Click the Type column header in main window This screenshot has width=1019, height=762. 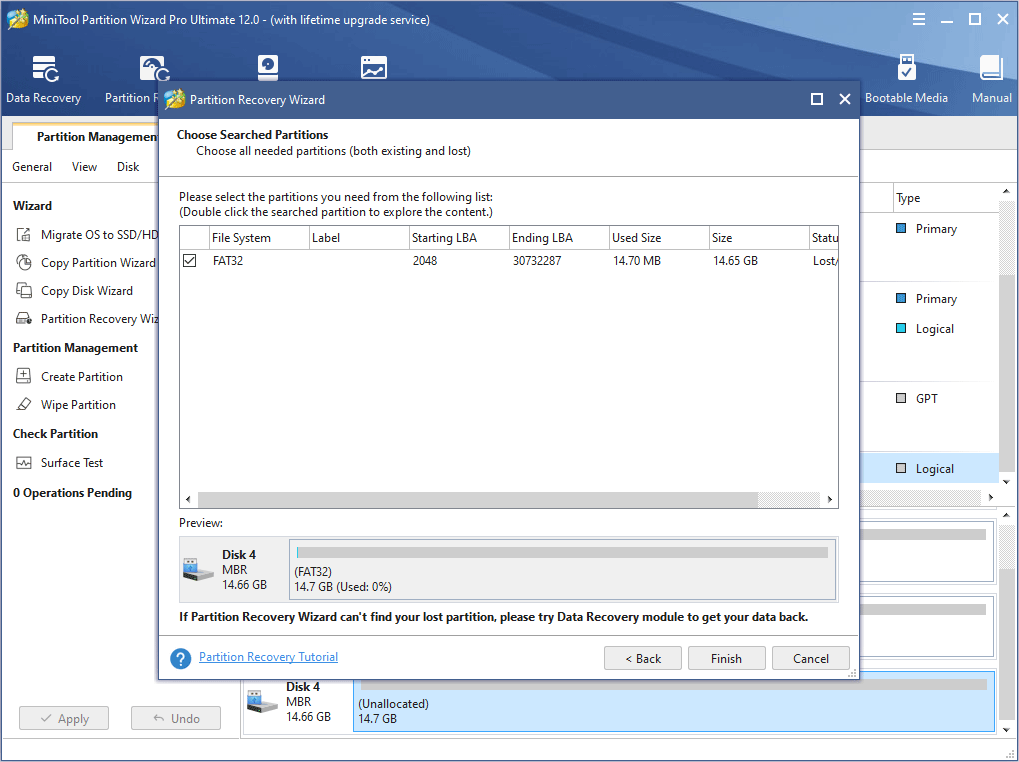pyautogui.click(x=946, y=198)
